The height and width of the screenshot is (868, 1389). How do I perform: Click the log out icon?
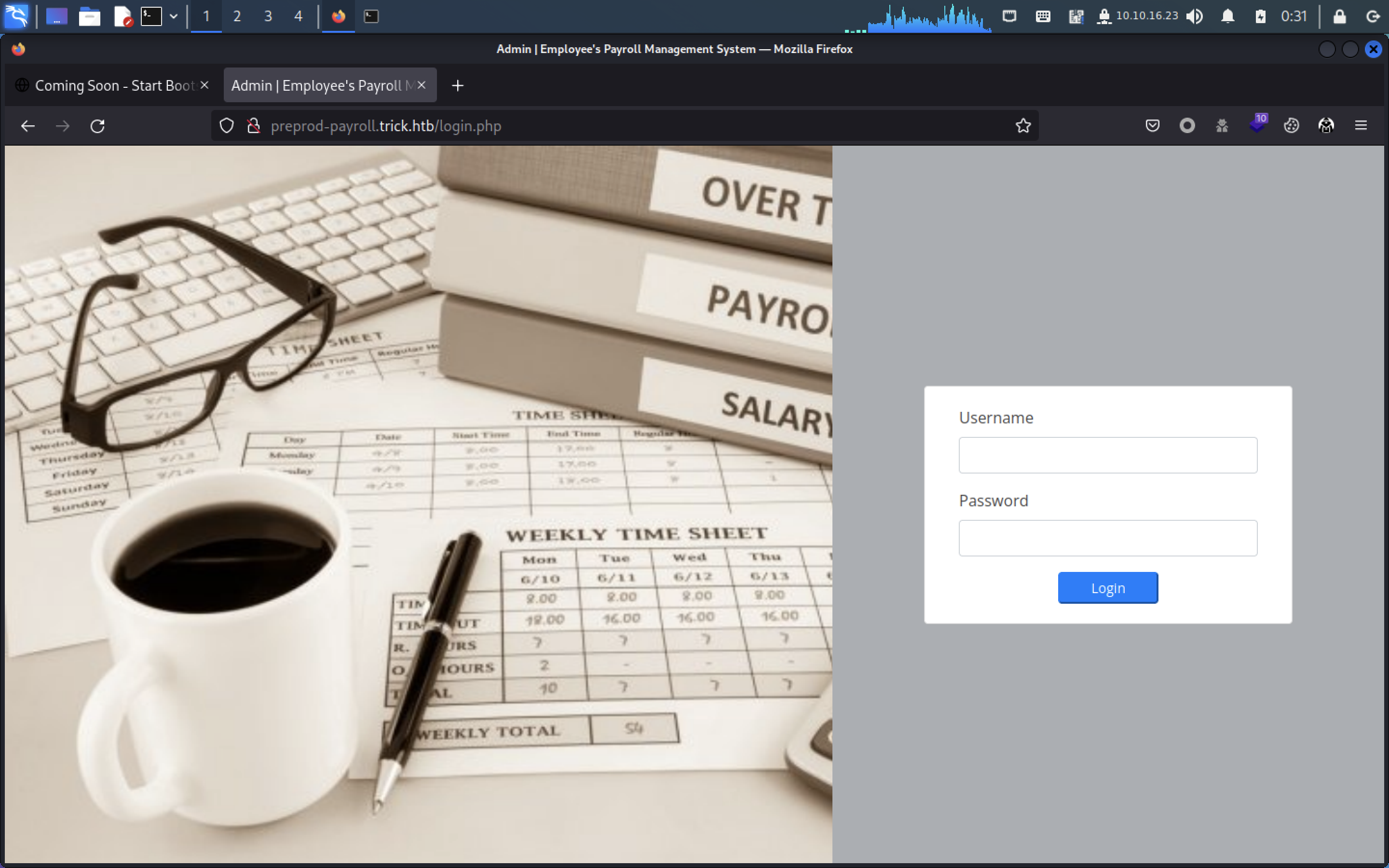[1373, 16]
